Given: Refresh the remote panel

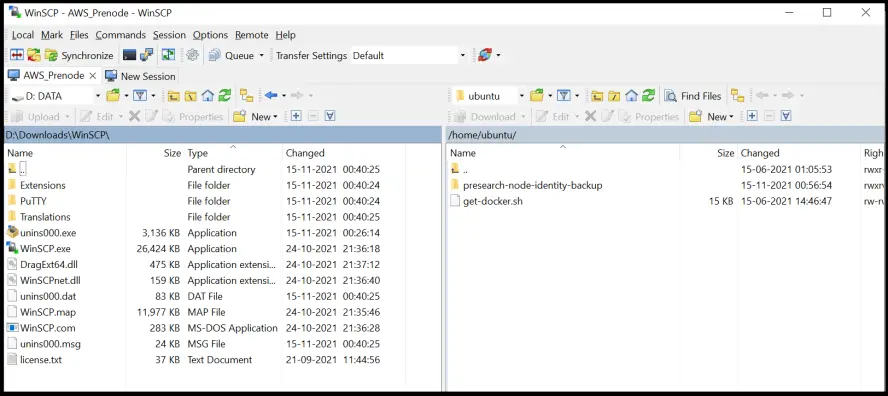Looking at the screenshot, I should (648, 96).
